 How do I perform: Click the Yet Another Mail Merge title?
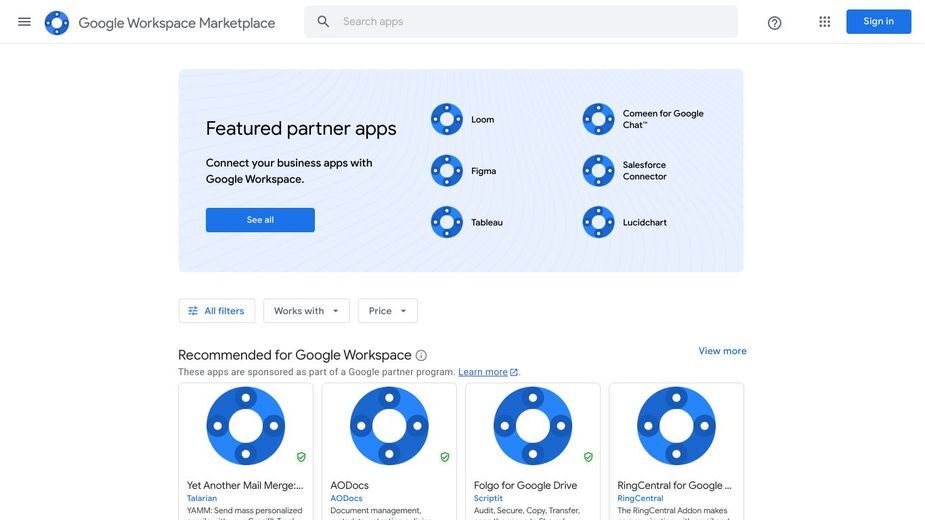(x=245, y=485)
